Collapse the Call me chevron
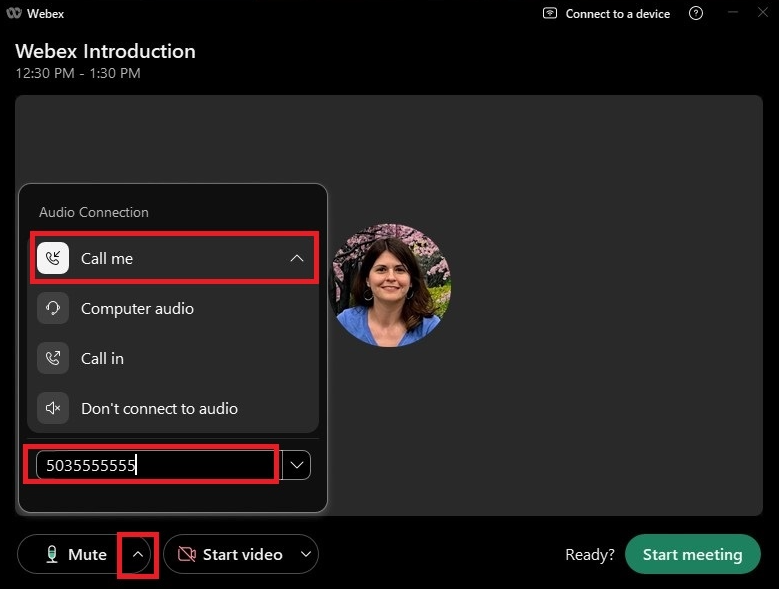Screen dimensions: 779x589 click(296, 258)
